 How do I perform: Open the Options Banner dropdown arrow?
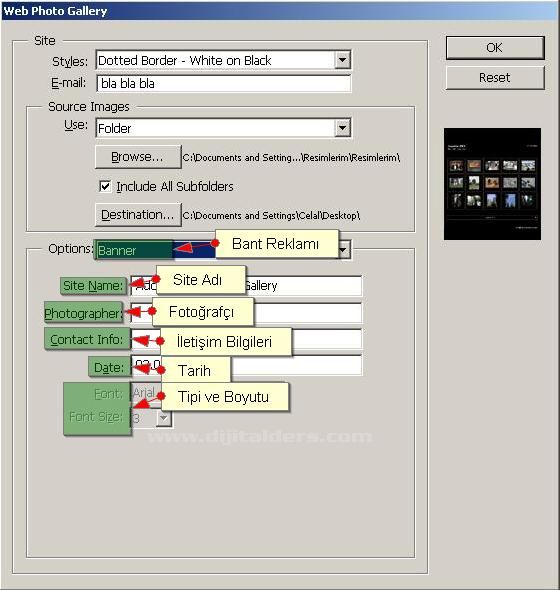(344, 250)
